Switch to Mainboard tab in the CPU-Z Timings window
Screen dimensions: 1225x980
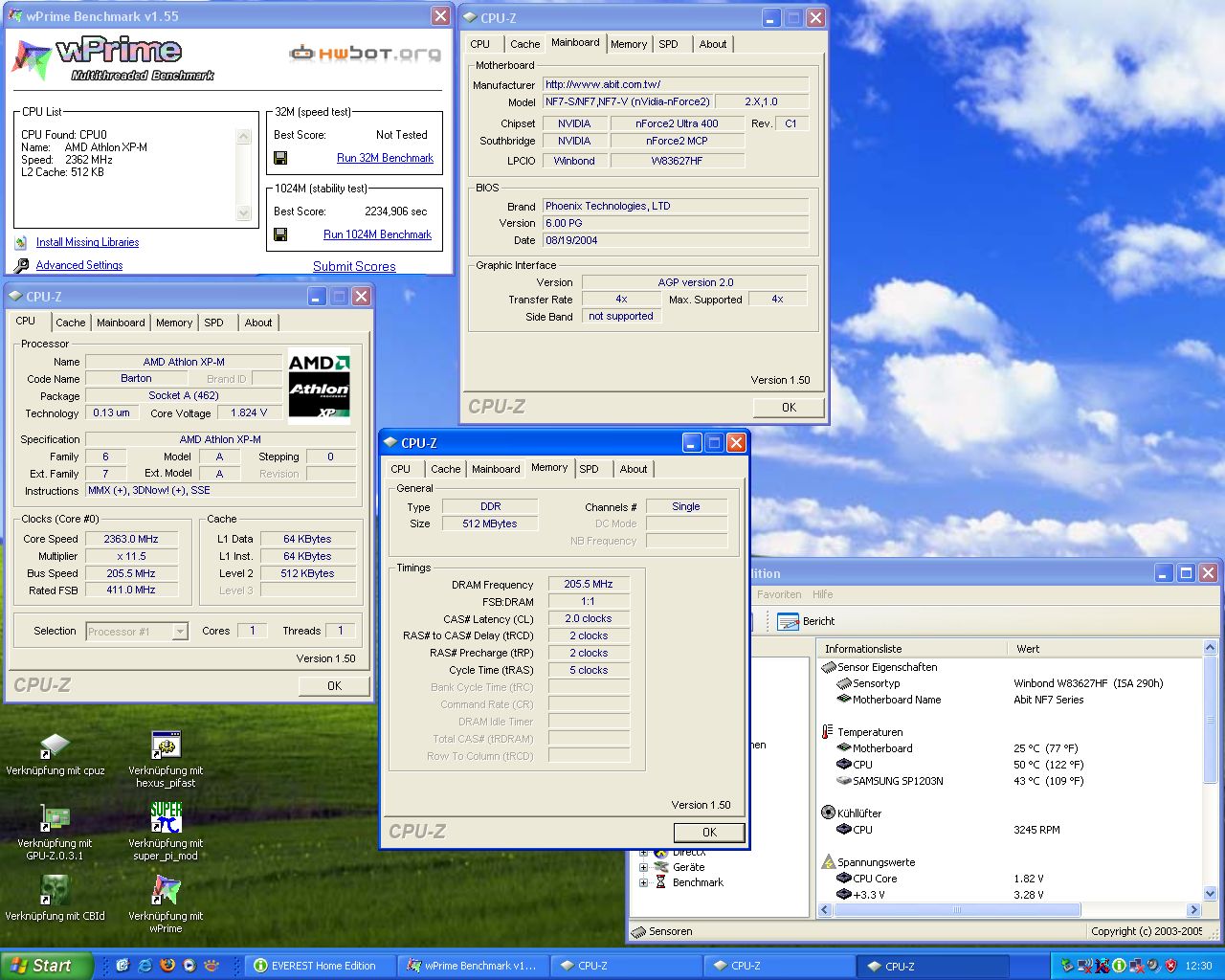click(496, 469)
